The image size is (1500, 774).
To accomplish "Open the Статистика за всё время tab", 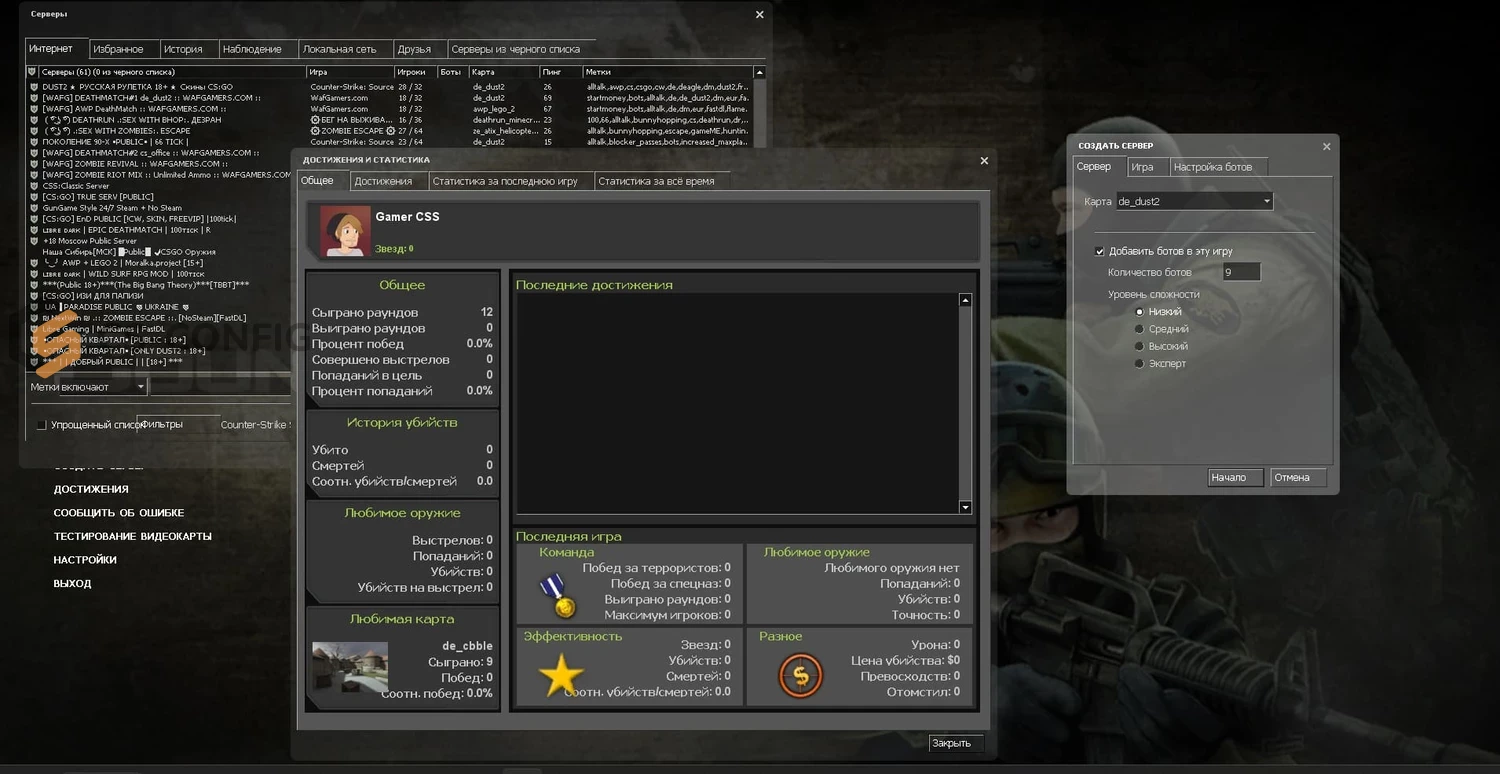I will click(x=656, y=181).
